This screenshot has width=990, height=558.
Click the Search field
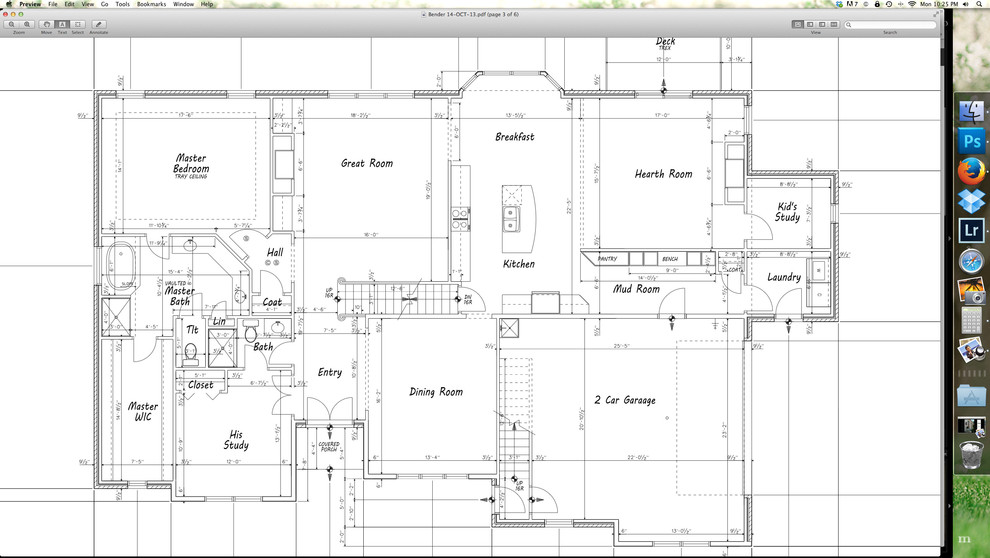(x=890, y=24)
